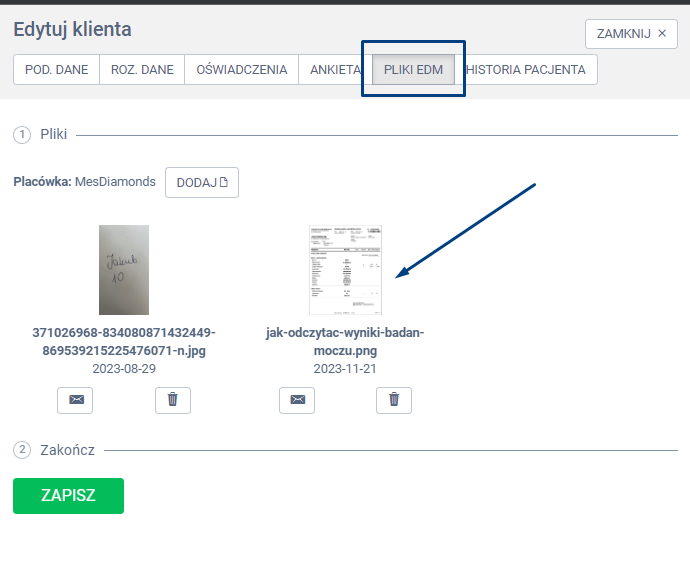This screenshot has width=690, height=585.
Task: Click the step 2 circle beside Zakończ
Action: click(x=22, y=450)
